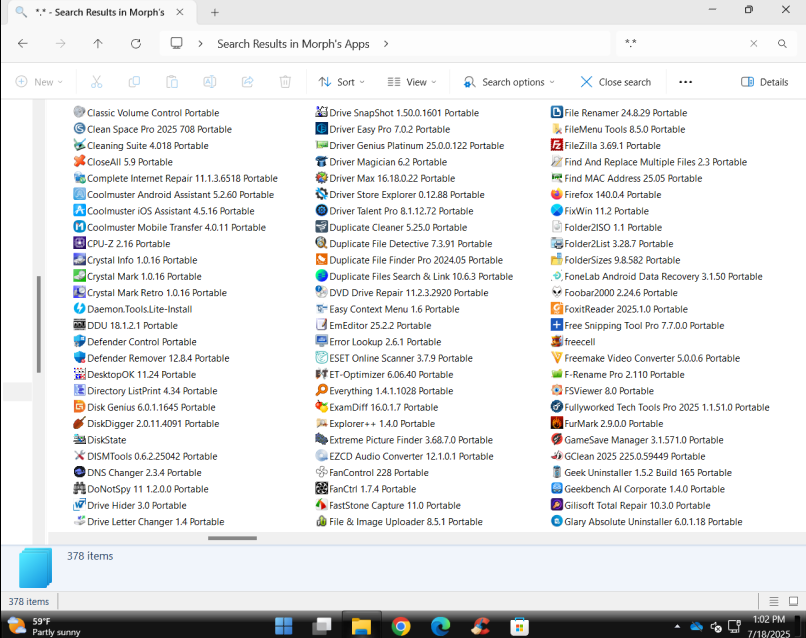Select the DNS Changer 2.3.4 Portable icon
The width and height of the screenshot is (806, 638).
79,472
